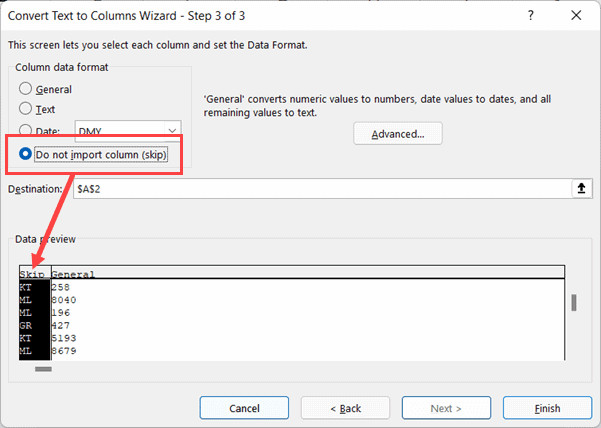
Task: Click the Help question mark icon
Action: (x=527, y=16)
